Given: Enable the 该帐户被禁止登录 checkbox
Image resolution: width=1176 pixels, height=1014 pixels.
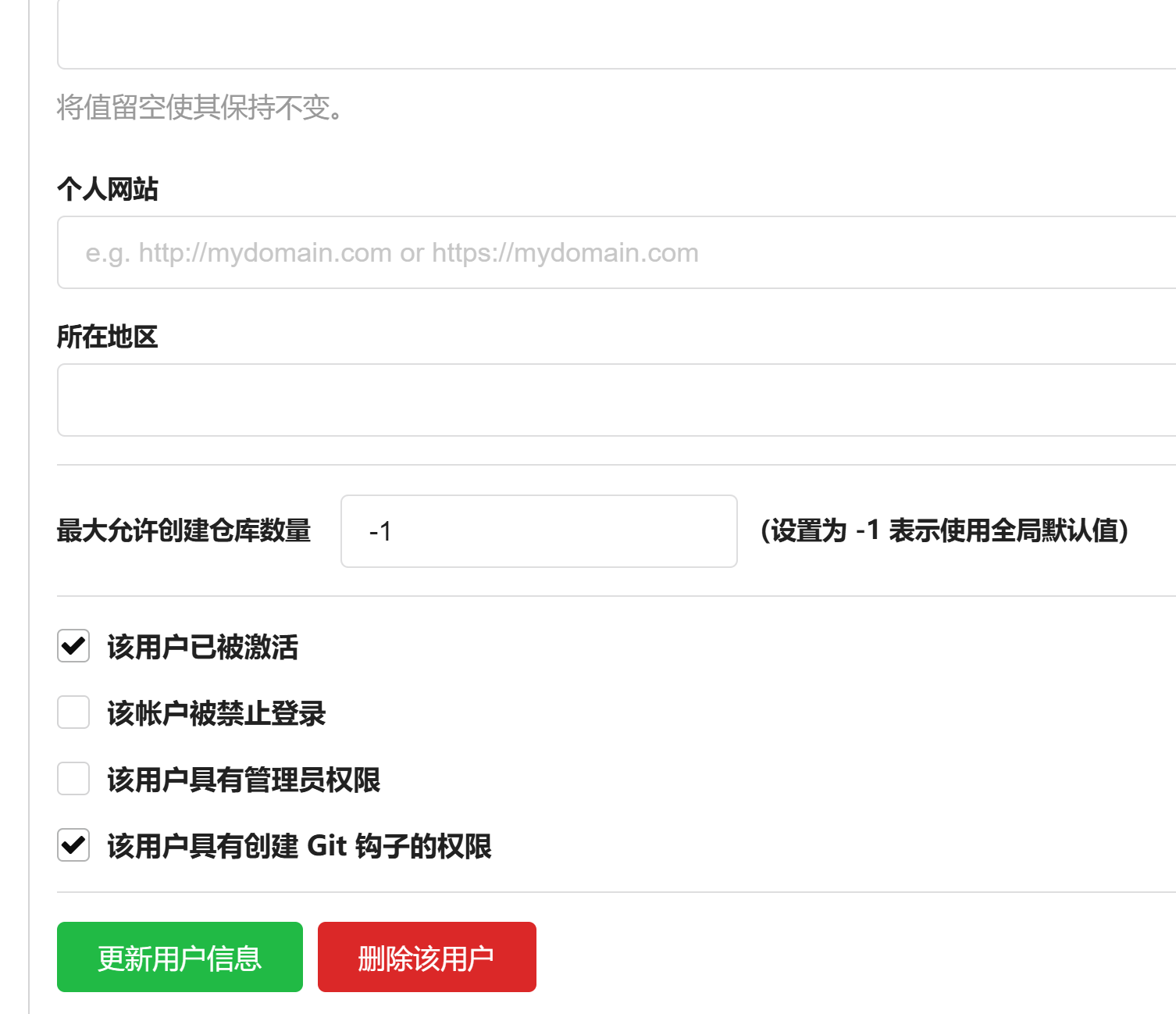Looking at the screenshot, I should coord(73,712).
